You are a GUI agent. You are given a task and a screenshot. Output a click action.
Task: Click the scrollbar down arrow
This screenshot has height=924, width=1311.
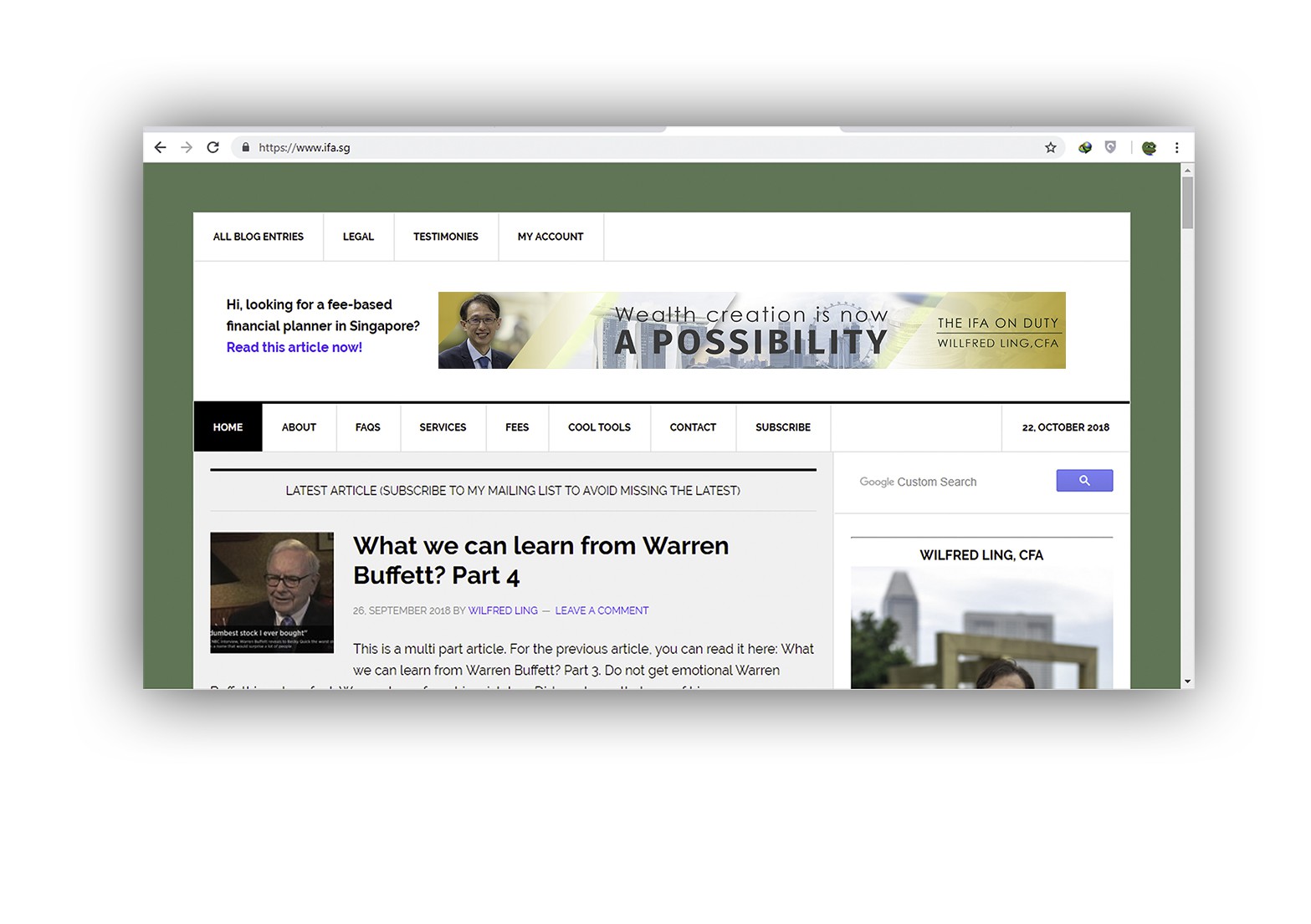click(1187, 682)
